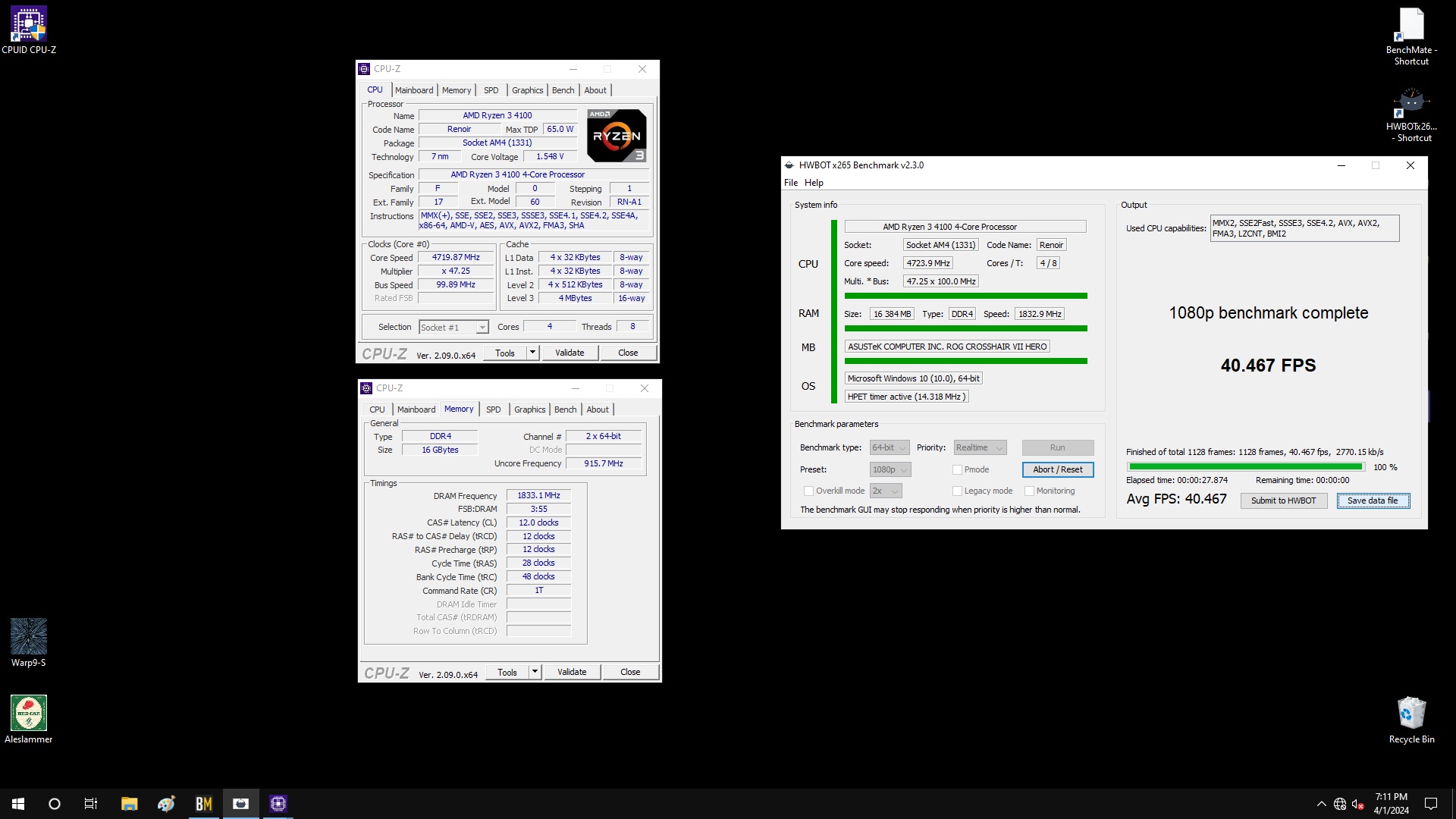
Task: Click the paint palette app taskbar icon
Action: (x=166, y=804)
